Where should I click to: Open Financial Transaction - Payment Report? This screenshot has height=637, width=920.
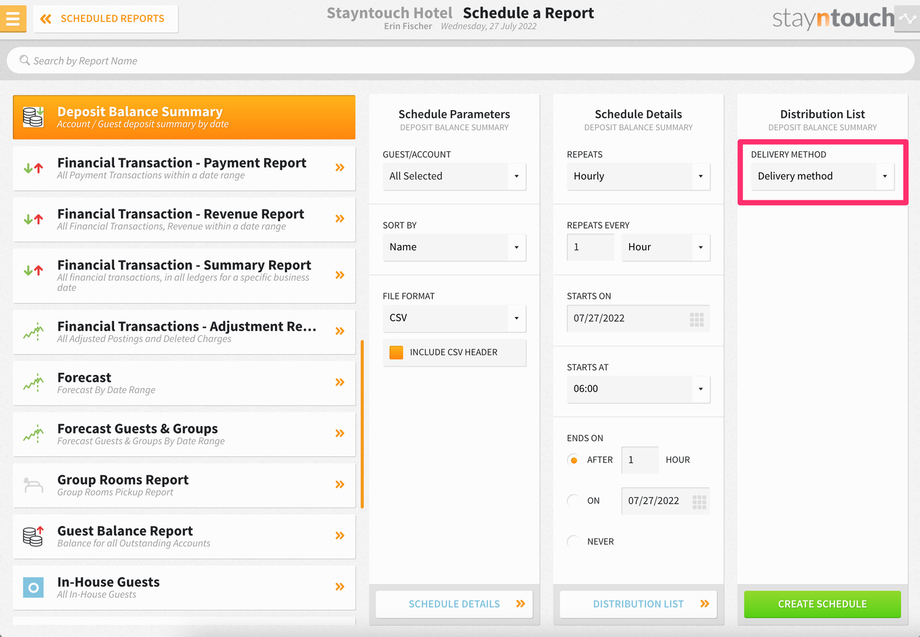184,168
